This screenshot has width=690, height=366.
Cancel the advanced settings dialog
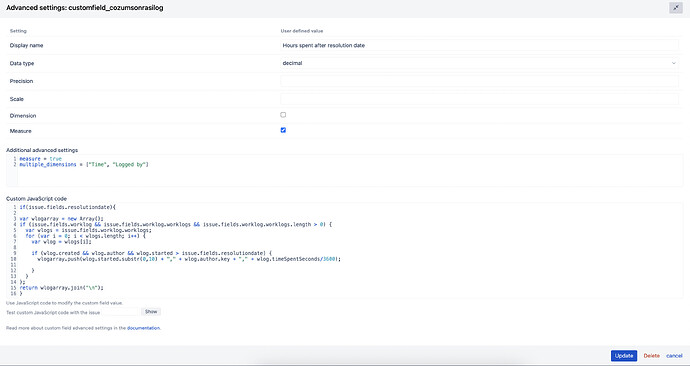(x=674, y=355)
